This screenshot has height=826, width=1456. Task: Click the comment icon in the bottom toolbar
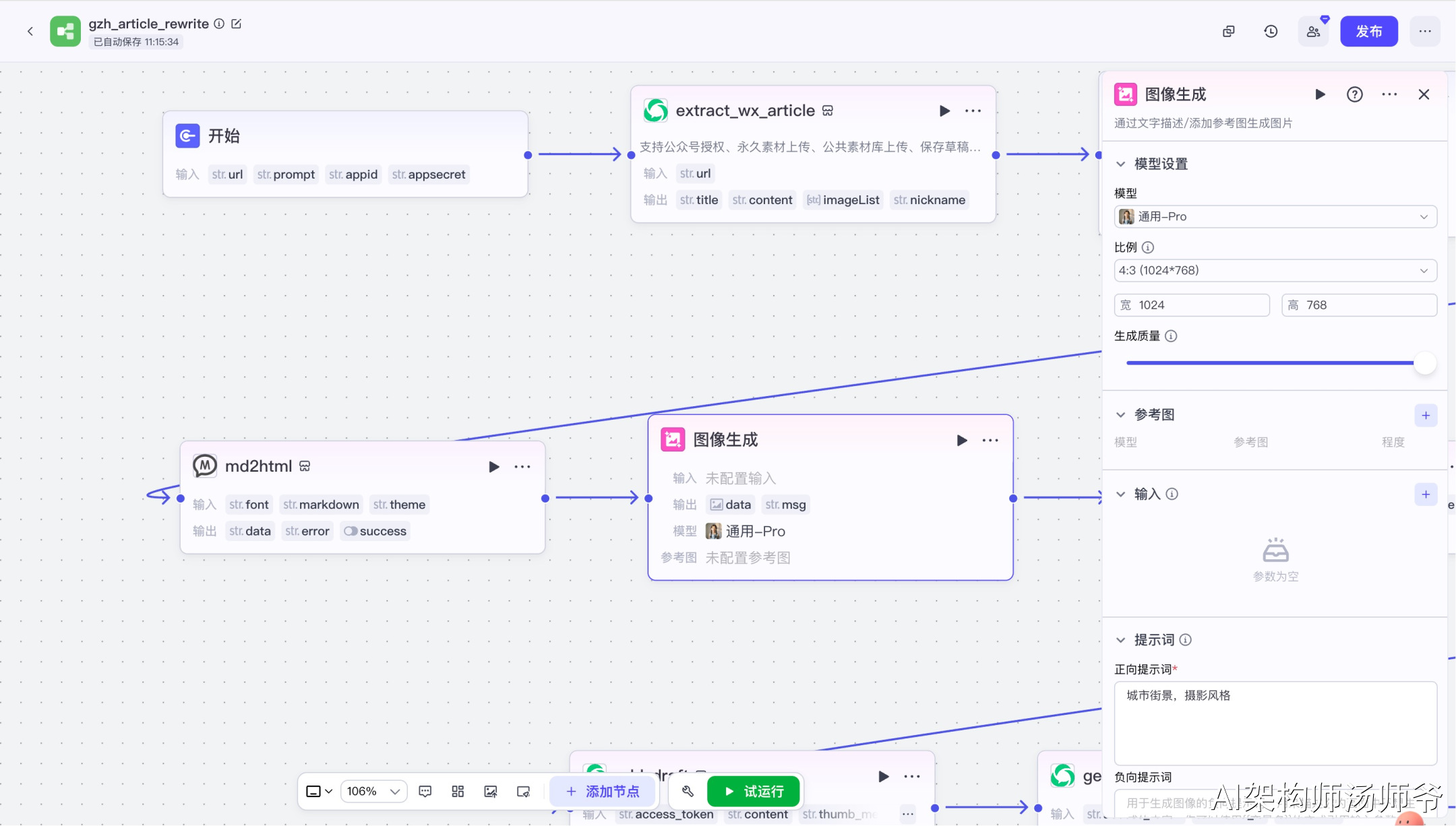[x=425, y=791]
